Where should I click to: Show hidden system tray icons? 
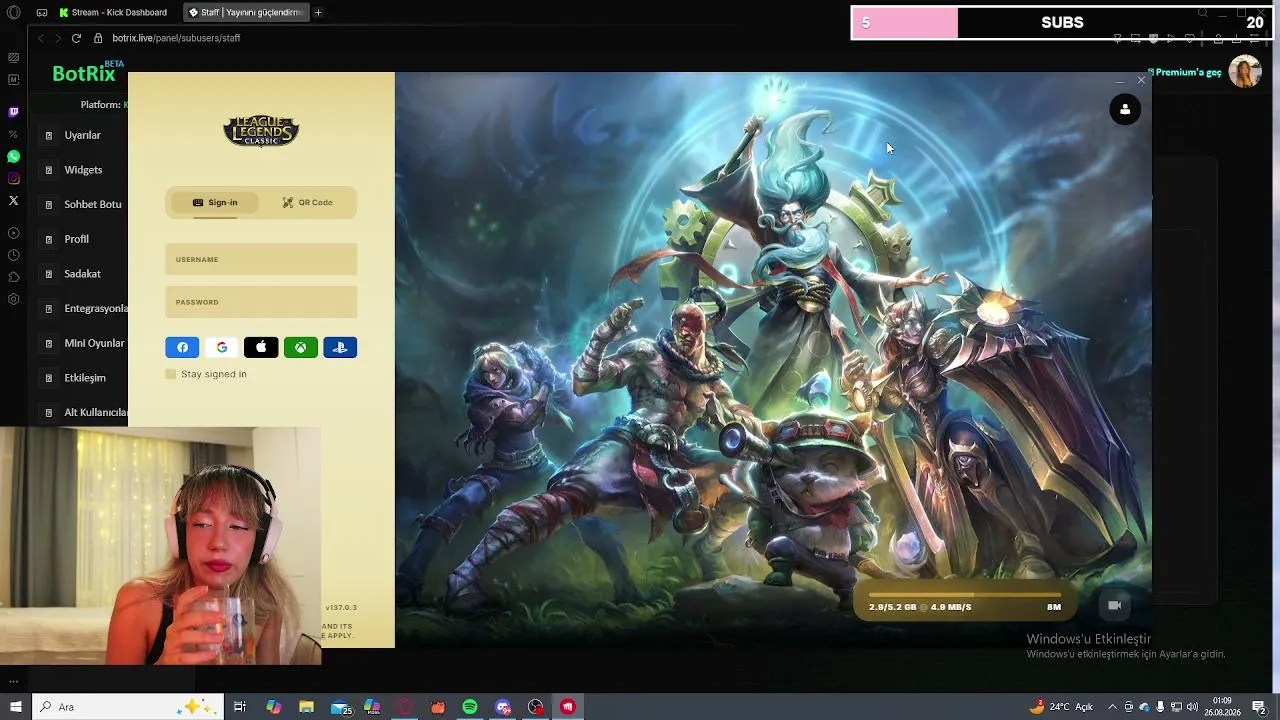point(1113,707)
